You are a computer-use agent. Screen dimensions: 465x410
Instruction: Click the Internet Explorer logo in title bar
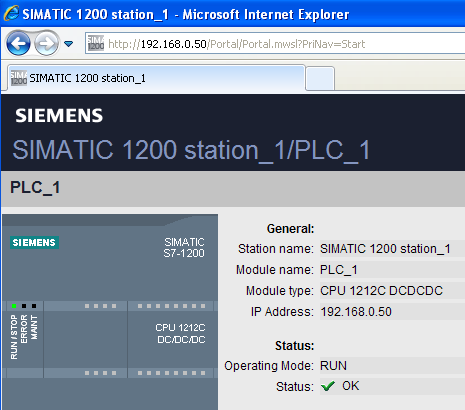click(11, 14)
